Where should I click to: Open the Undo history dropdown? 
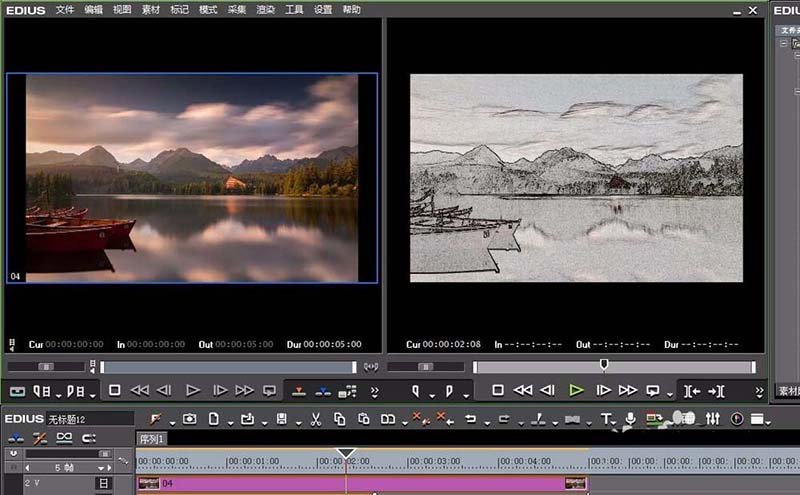pyautogui.click(x=487, y=423)
